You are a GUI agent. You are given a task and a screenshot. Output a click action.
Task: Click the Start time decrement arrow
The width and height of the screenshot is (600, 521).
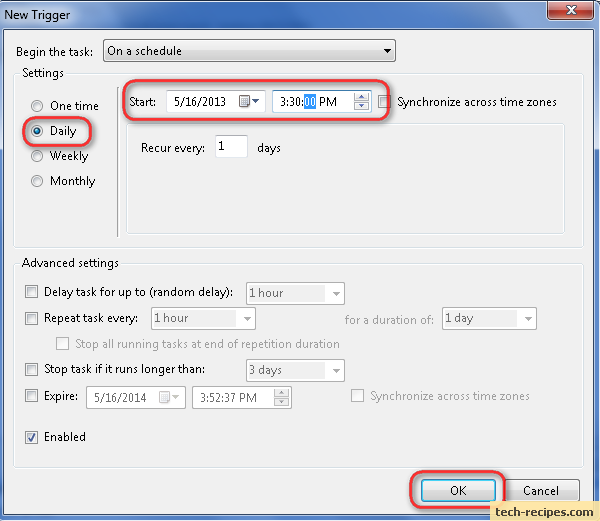coord(361,106)
